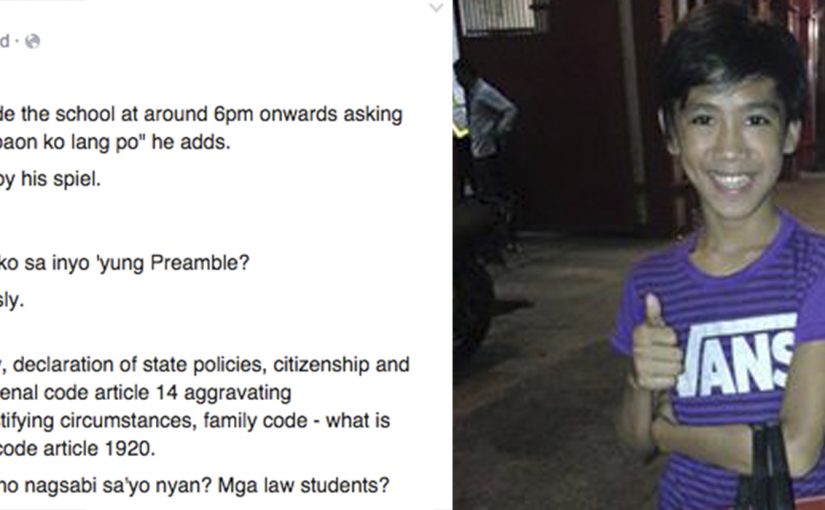Click the line about declaration of state policies
This screenshot has height=510, width=825.
click(205, 364)
